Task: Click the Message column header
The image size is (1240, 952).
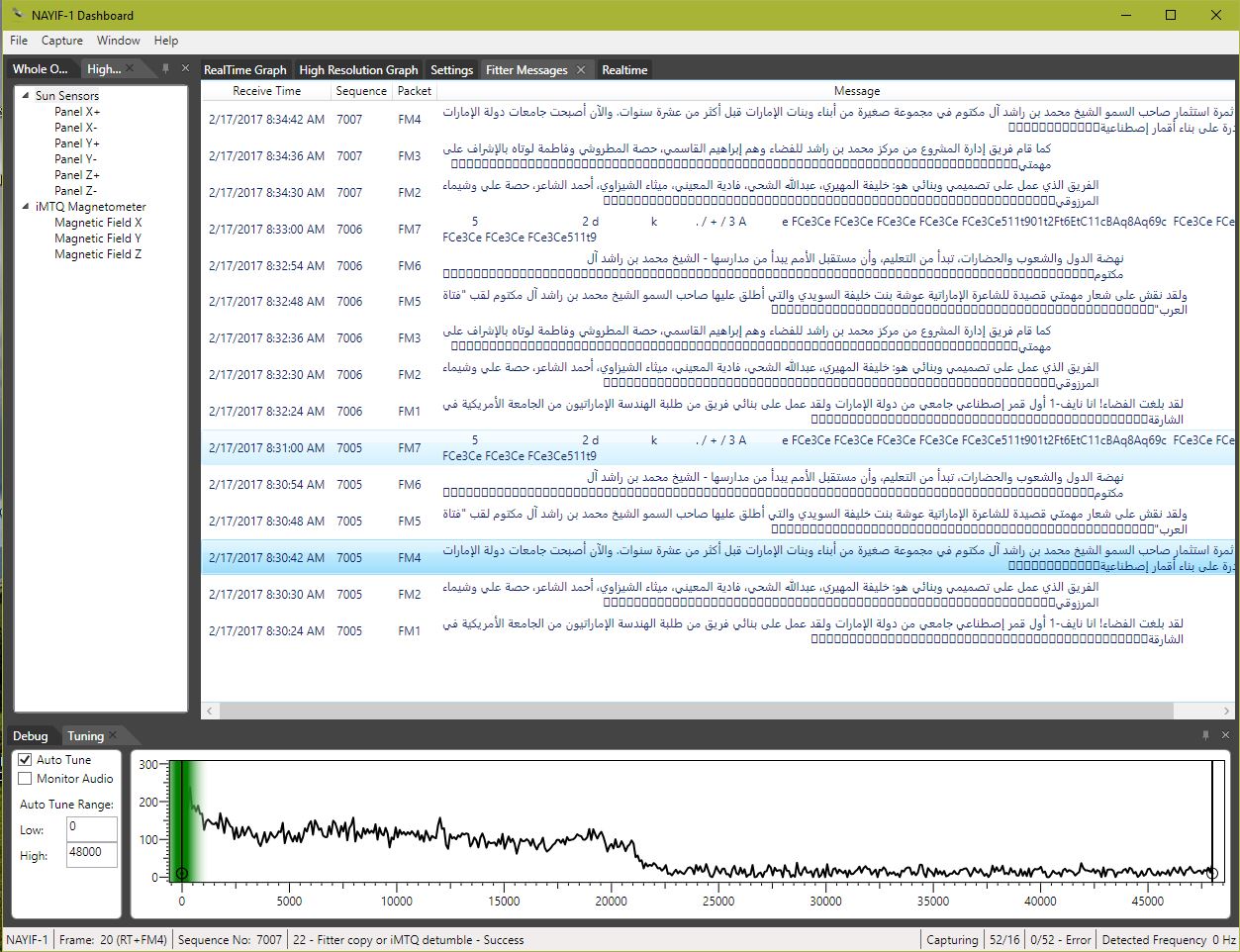Action: tap(856, 91)
